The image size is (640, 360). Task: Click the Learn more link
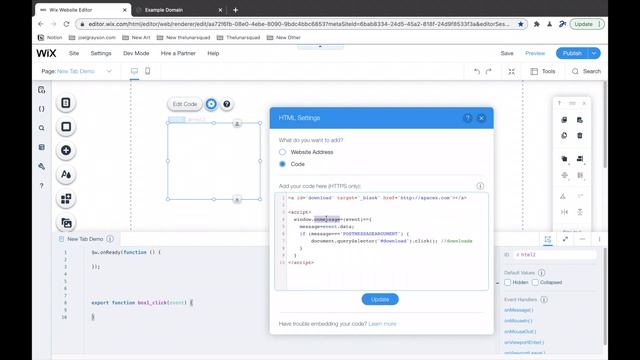382,324
